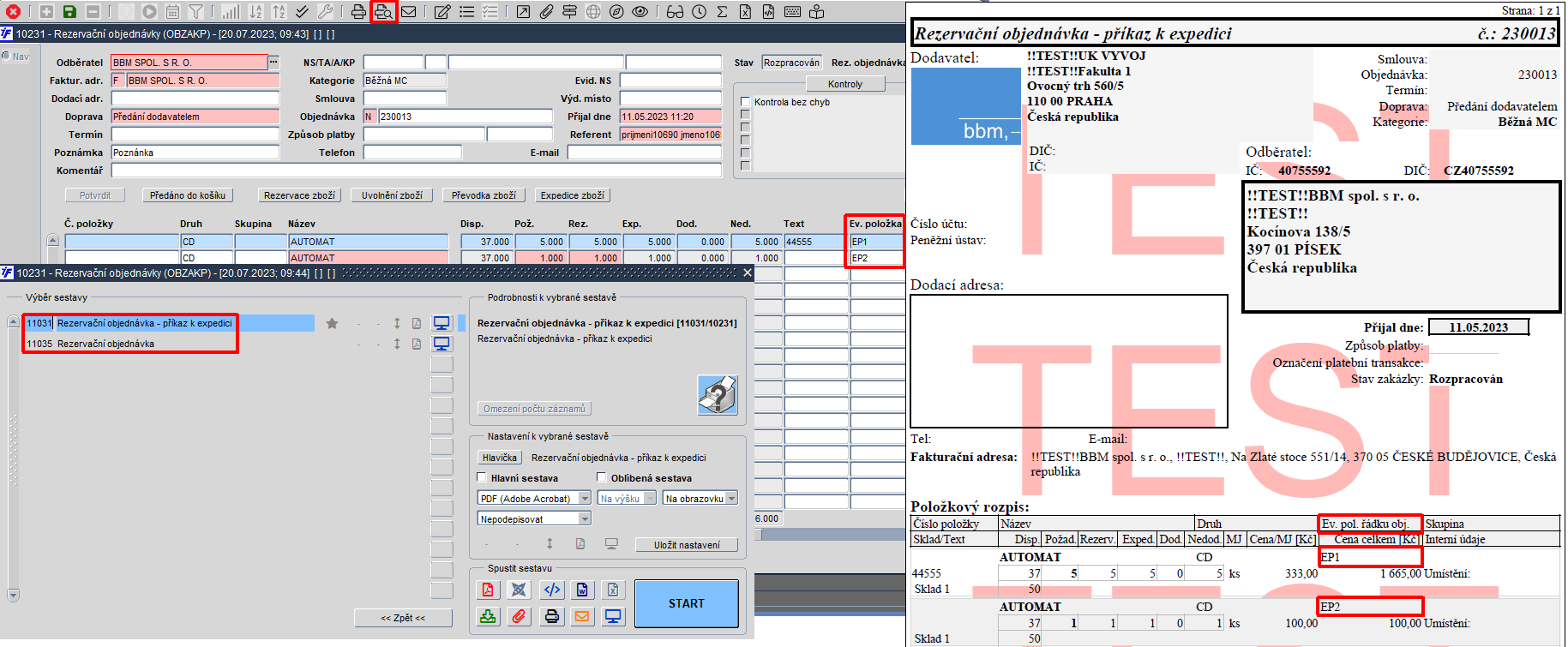The image size is (1568, 647).
Task: Click the Předáno do košíku button
Action: (188, 195)
